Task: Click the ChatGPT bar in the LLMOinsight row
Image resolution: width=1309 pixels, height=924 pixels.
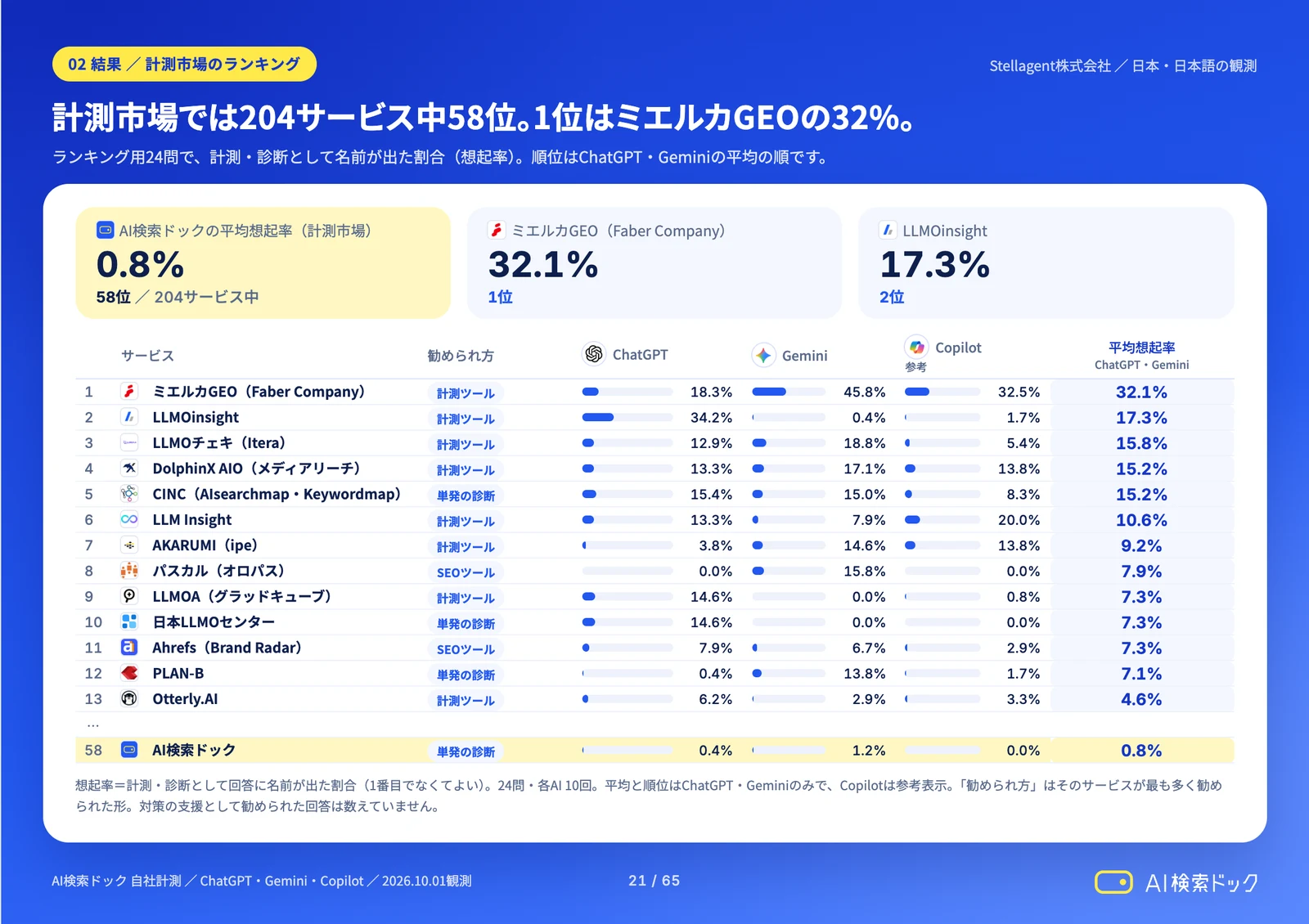Action: pyautogui.click(x=628, y=417)
